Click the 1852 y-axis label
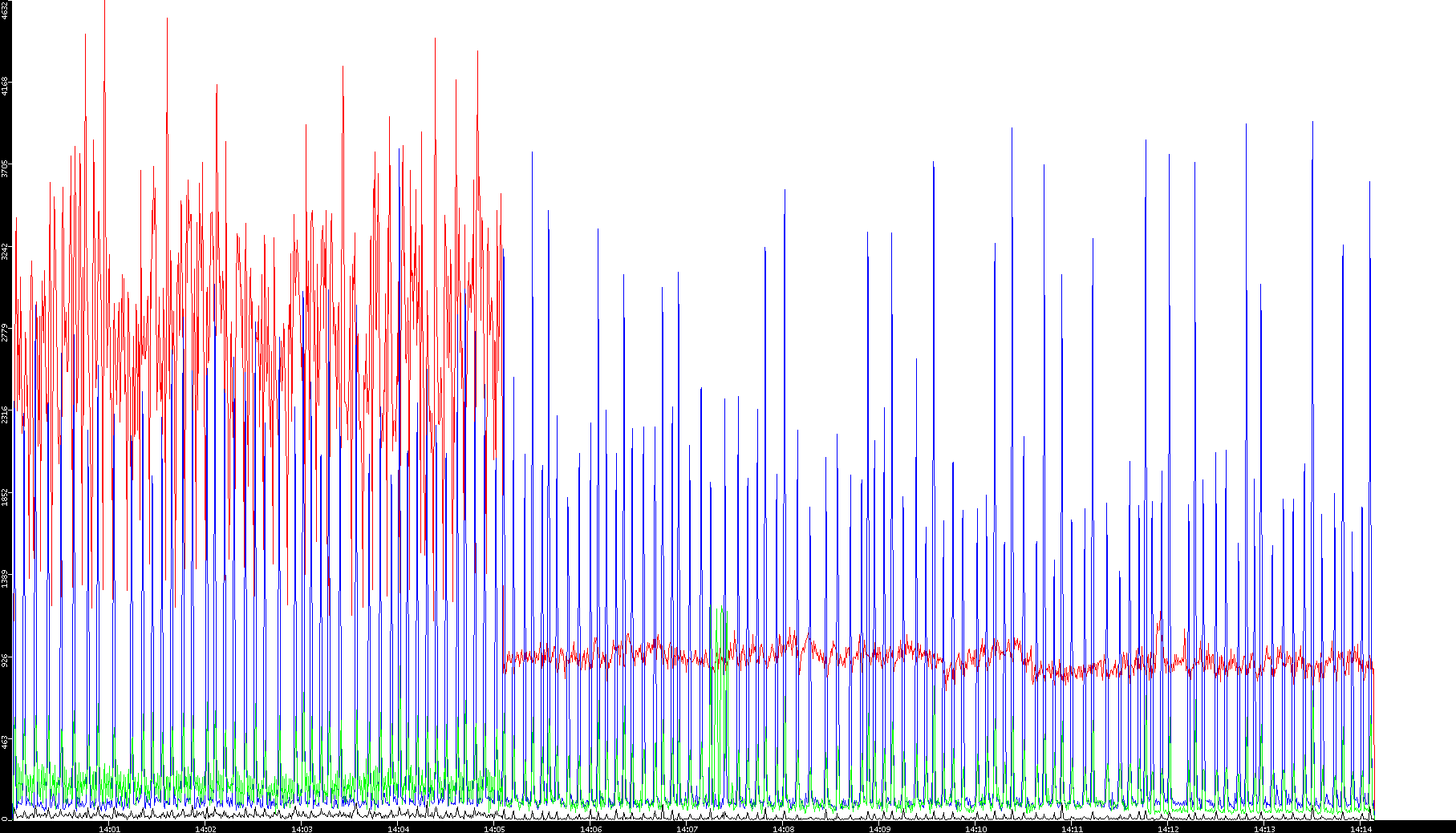The height and width of the screenshot is (833, 1456). pos(5,497)
